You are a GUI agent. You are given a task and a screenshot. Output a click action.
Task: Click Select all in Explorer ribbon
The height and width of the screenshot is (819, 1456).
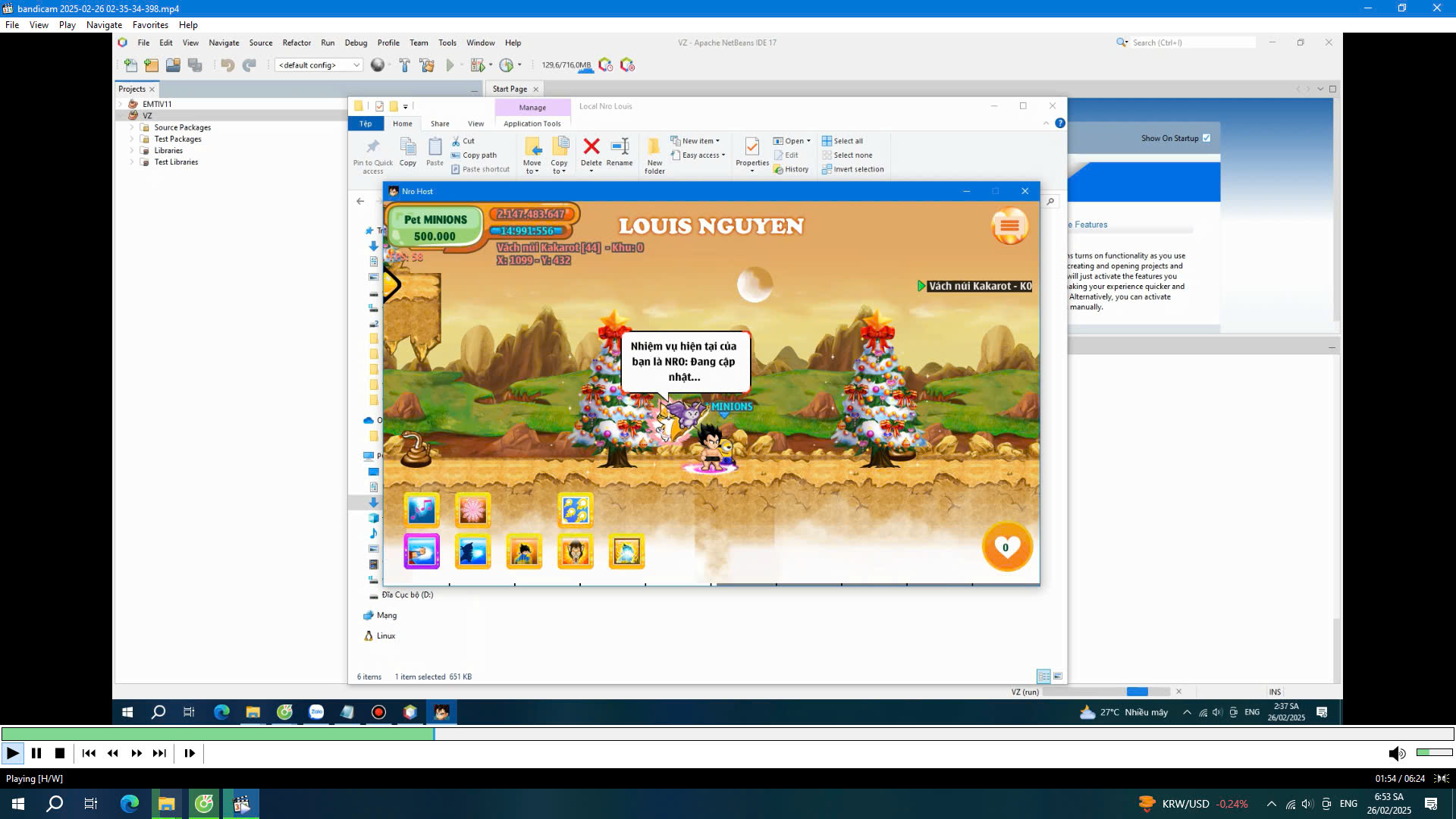(x=843, y=141)
